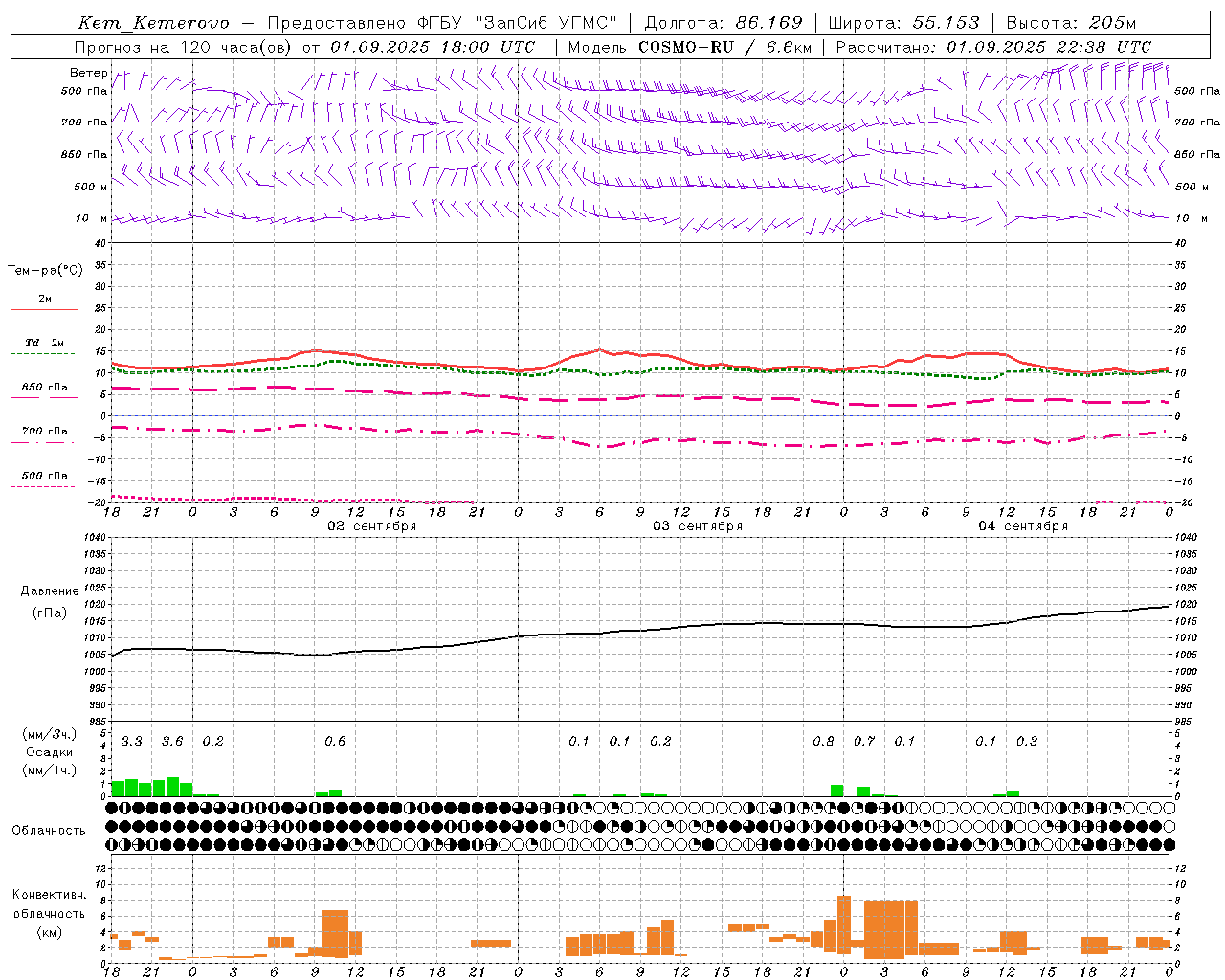Click the Рассчитано: 01.09.2025 22:38 UTC timestamp
Image resolution: width=1225 pixels, height=980 pixels.
pyautogui.click(x=993, y=47)
